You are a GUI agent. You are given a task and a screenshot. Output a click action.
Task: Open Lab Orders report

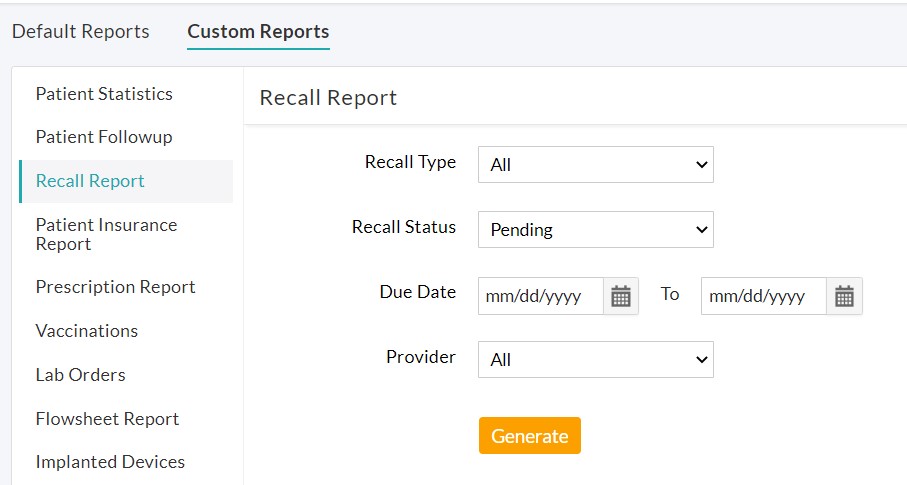point(80,375)
